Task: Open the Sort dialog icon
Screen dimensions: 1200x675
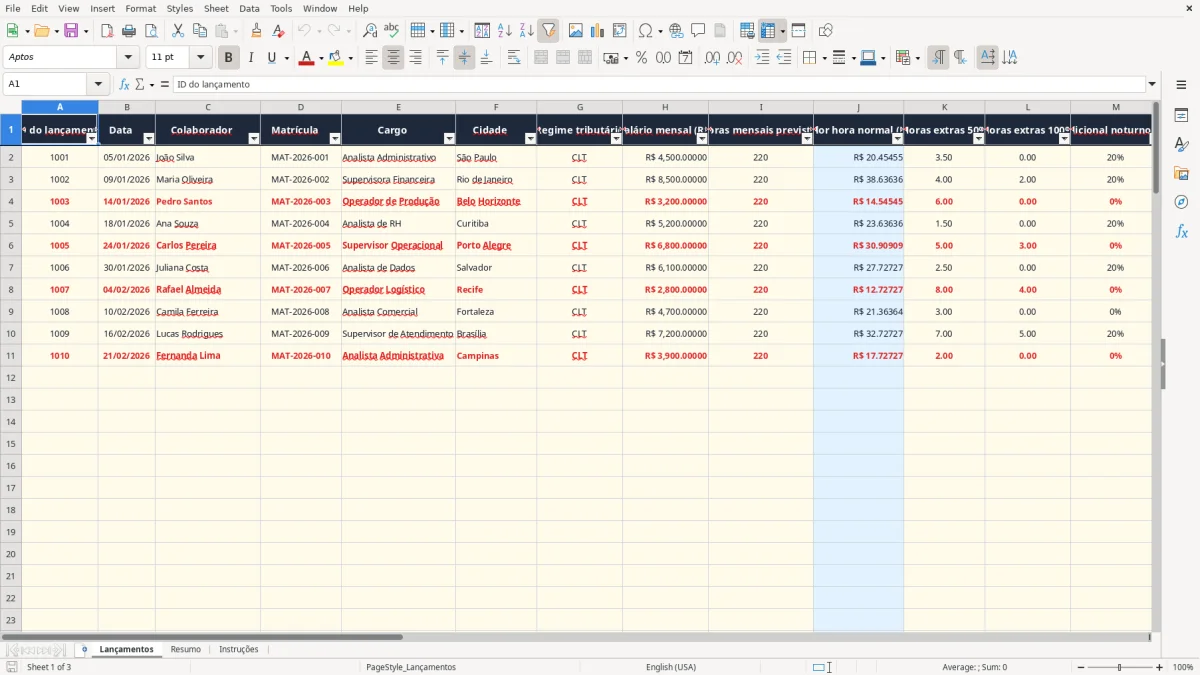Action: (482, 31)
